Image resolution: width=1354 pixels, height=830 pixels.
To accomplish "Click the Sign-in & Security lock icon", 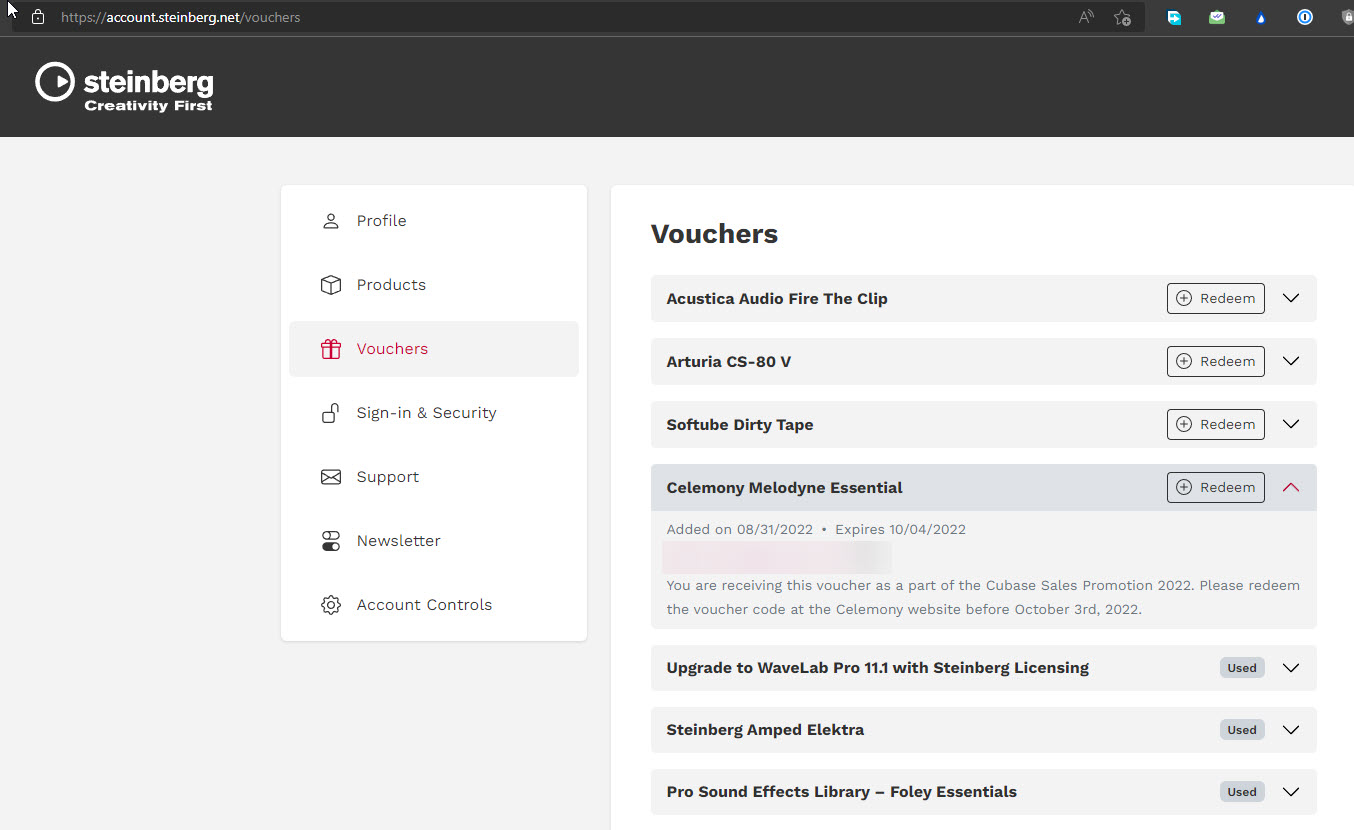I will 331,413.
